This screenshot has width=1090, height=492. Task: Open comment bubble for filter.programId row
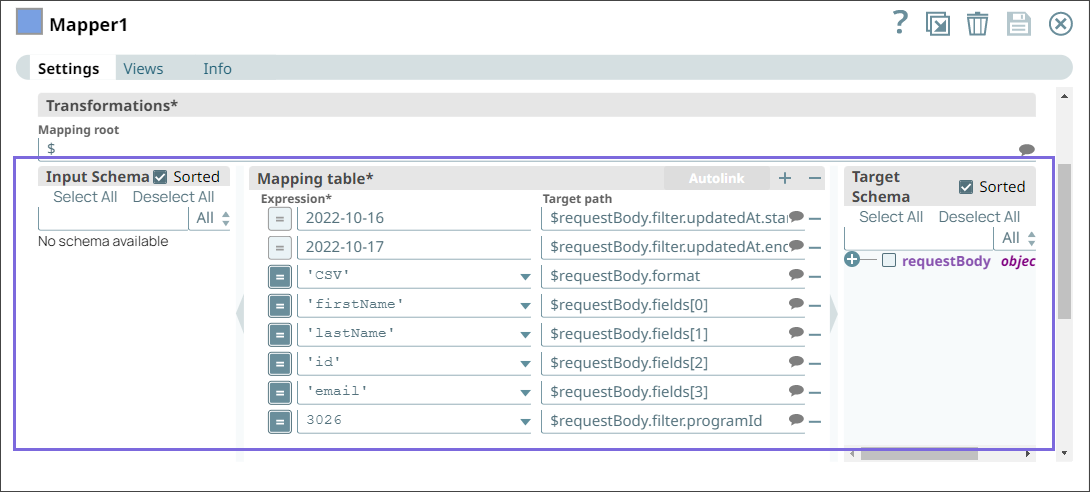797,420
